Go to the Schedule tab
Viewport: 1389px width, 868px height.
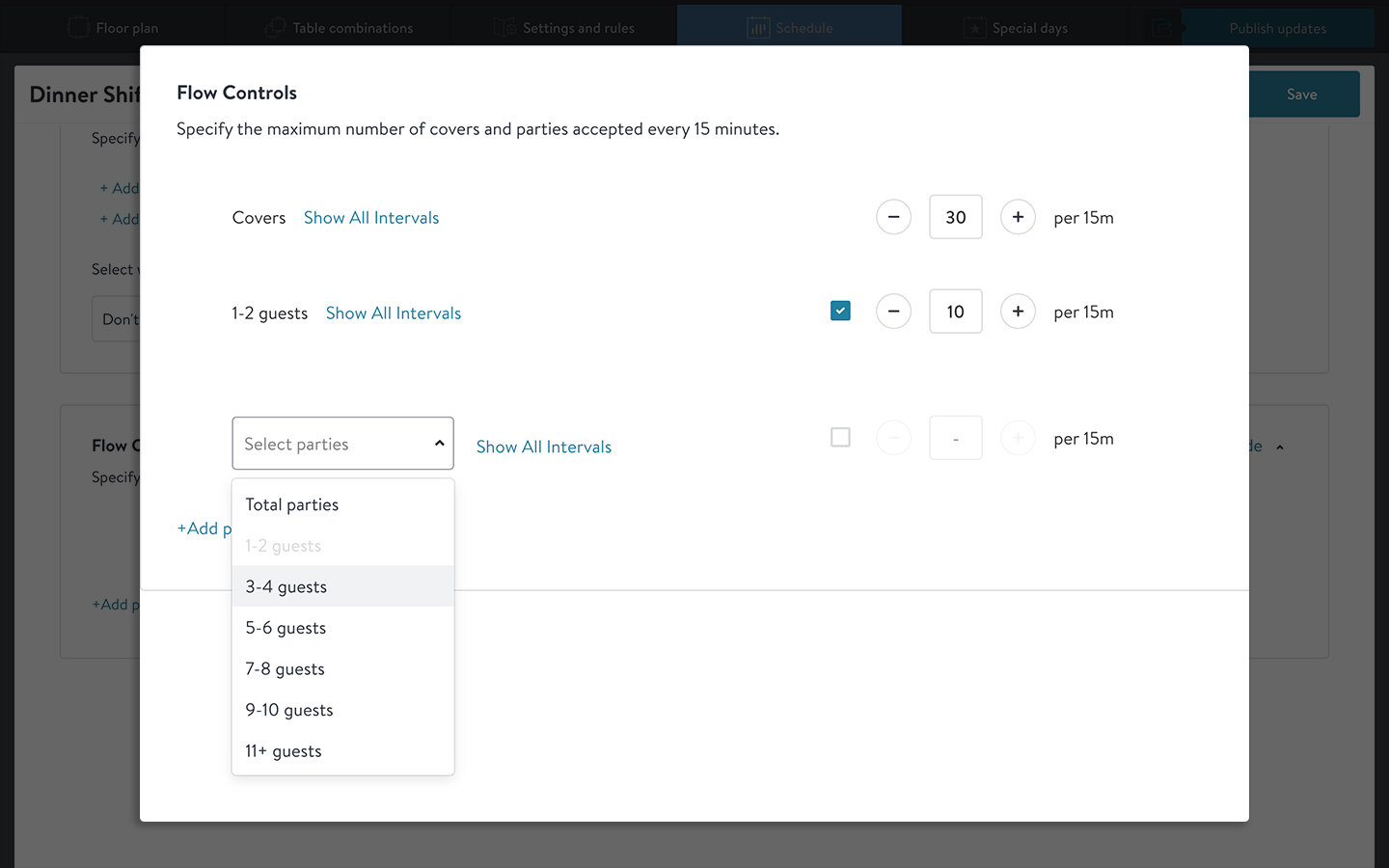click(789, 28)
